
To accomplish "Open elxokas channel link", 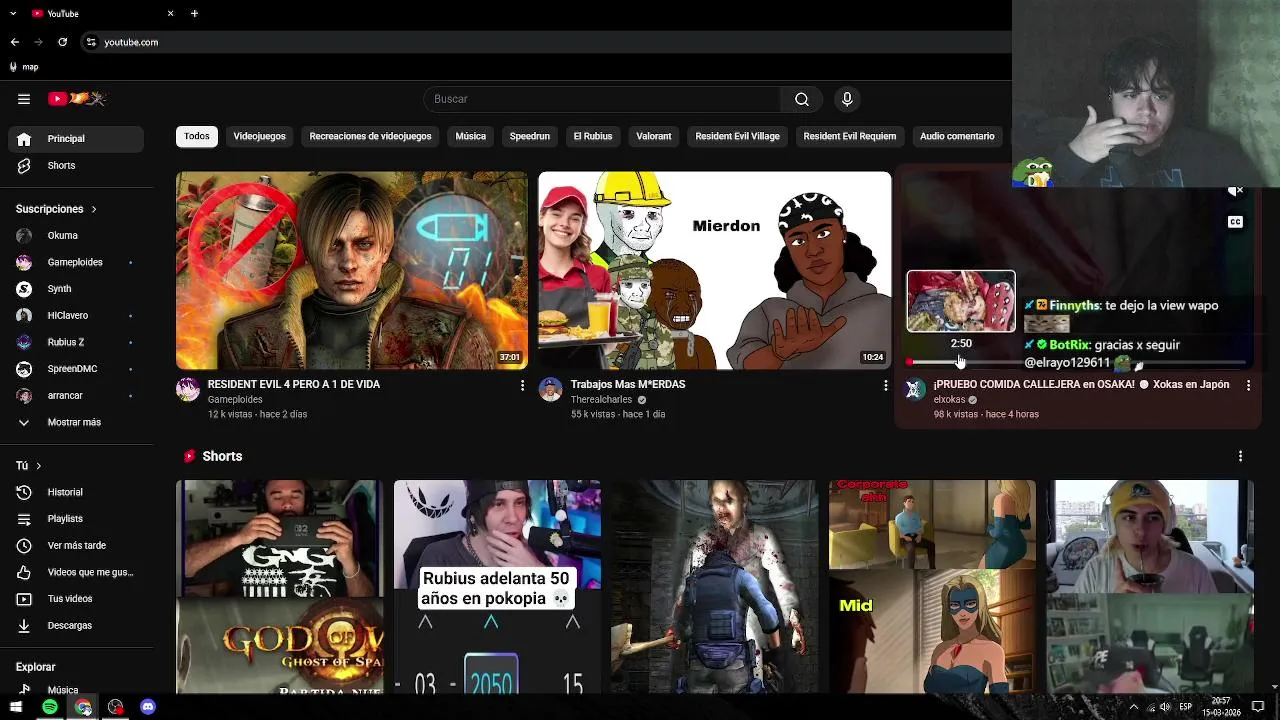I will (x=949, y=400).
